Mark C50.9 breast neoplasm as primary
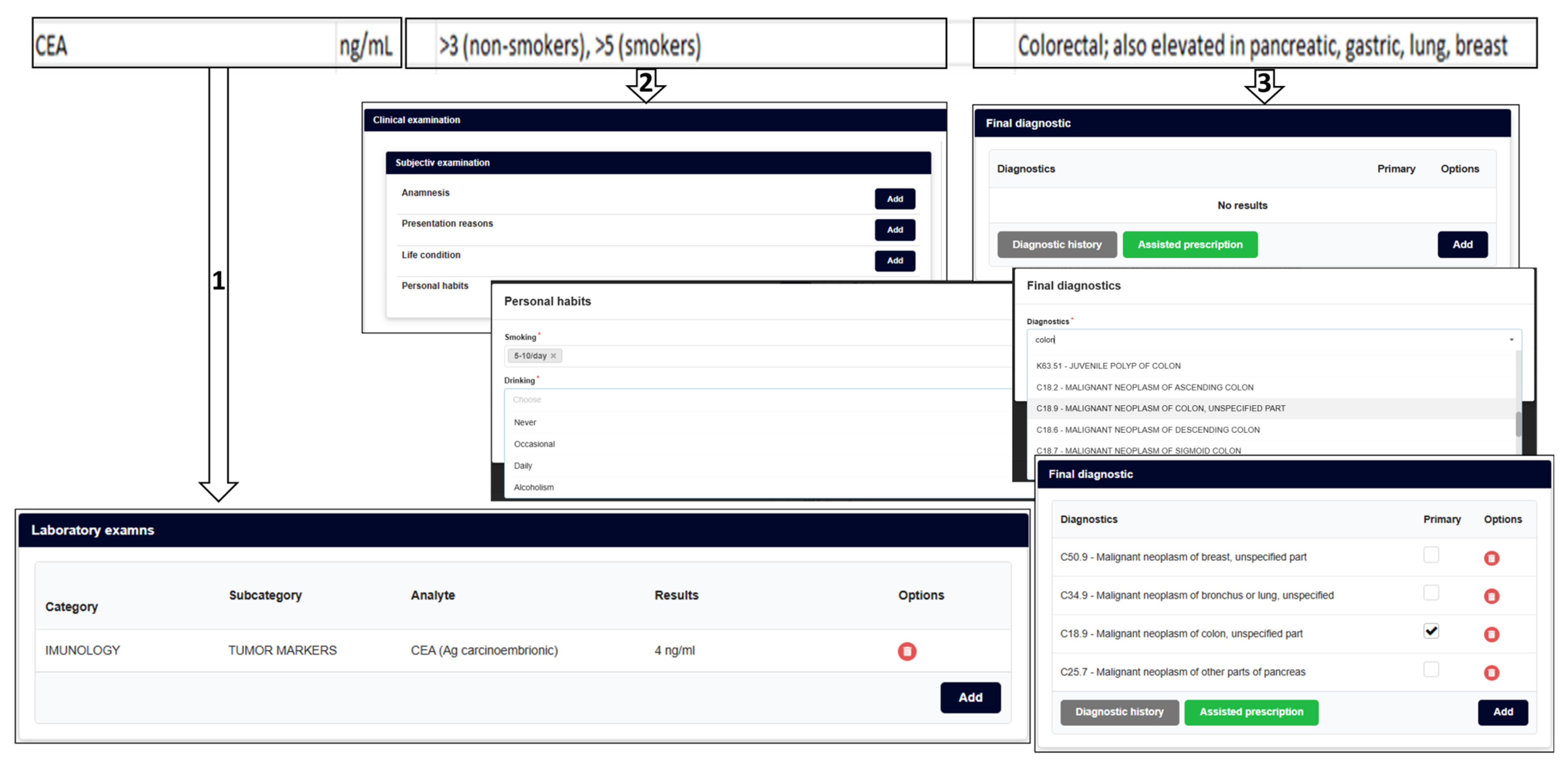 point(1431,555)
